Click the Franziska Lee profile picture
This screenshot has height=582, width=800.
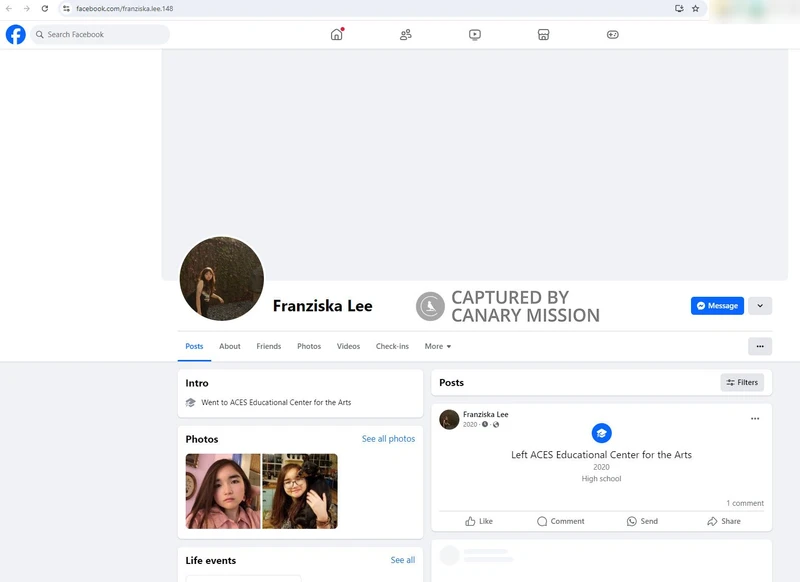(x=222, y=279)
